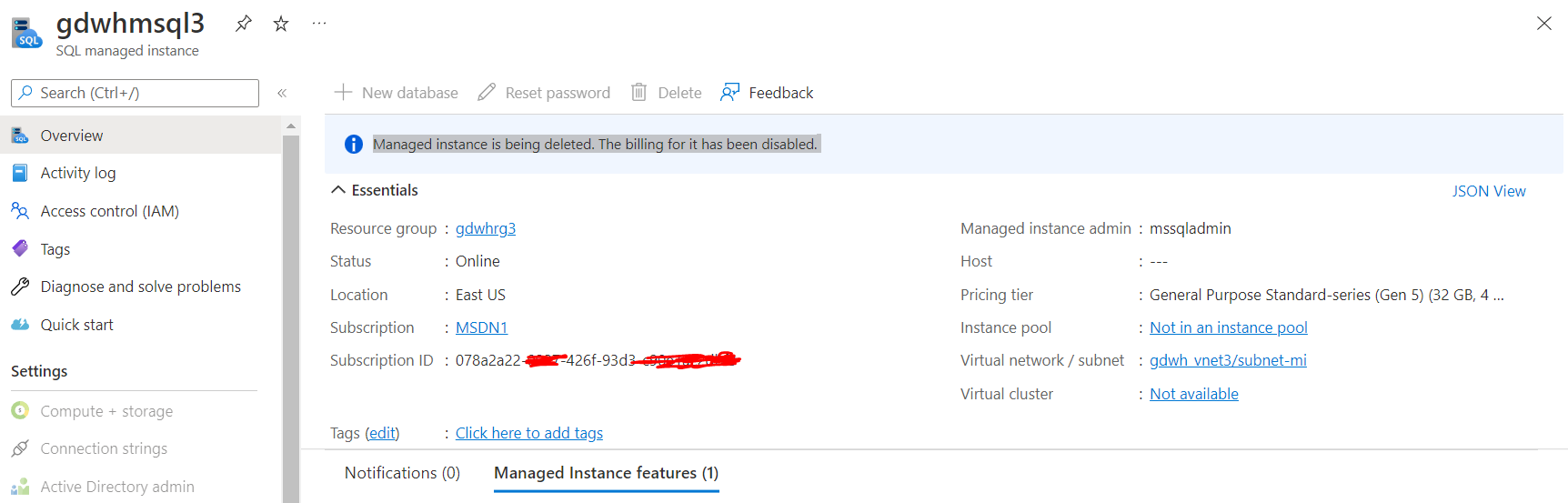Click the Overview SQL icon in sidebar
The image size is (1568, 503).
[20, 136]
